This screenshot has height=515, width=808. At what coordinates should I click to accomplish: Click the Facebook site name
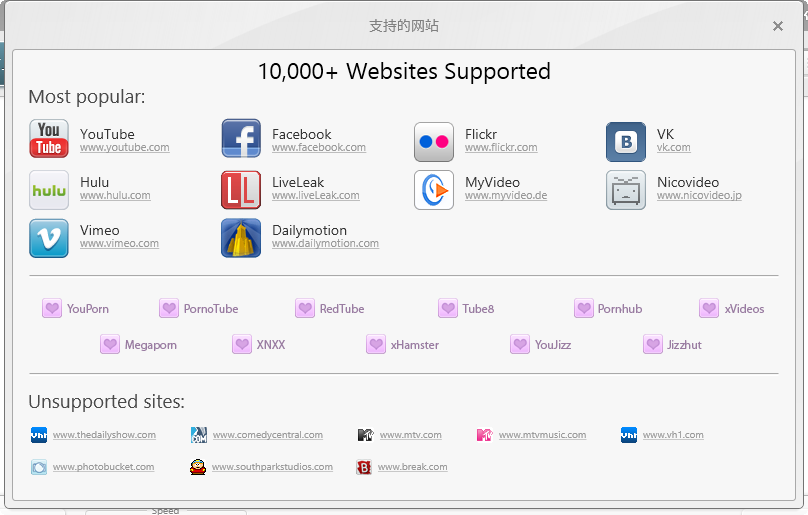[x=301, y=134]
